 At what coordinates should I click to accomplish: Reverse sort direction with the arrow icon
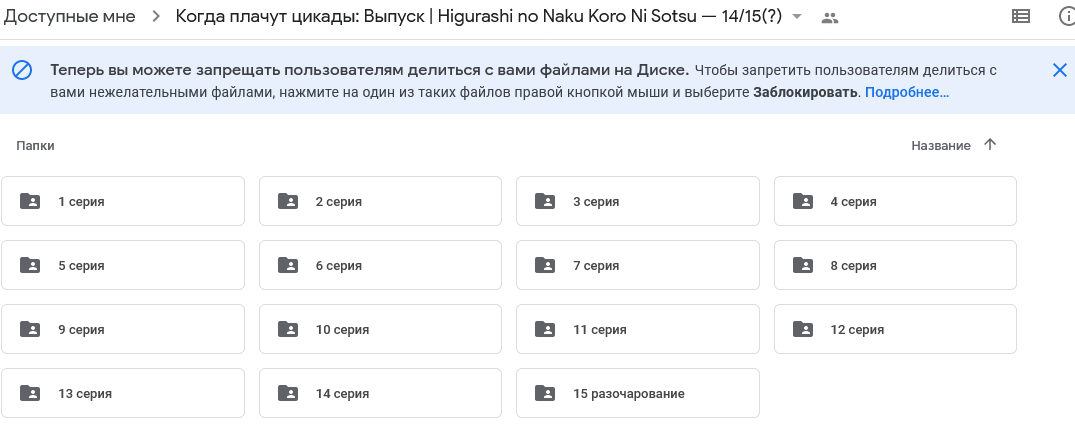click(989, 145)
